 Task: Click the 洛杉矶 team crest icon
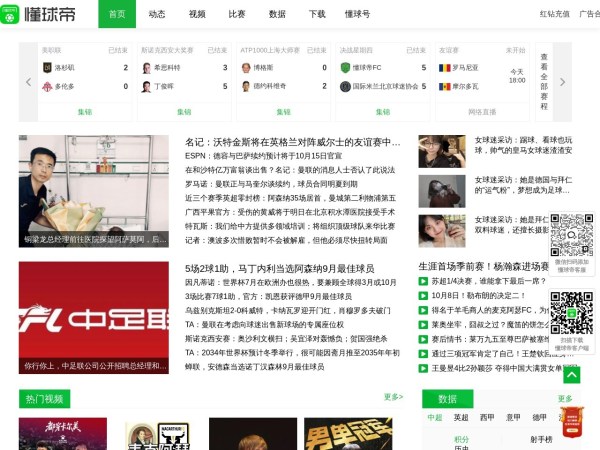(x=47, y=68)
